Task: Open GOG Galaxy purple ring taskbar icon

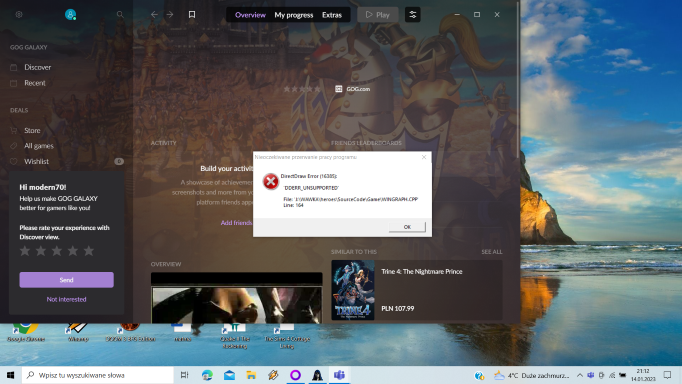Action: pos(295,375)
